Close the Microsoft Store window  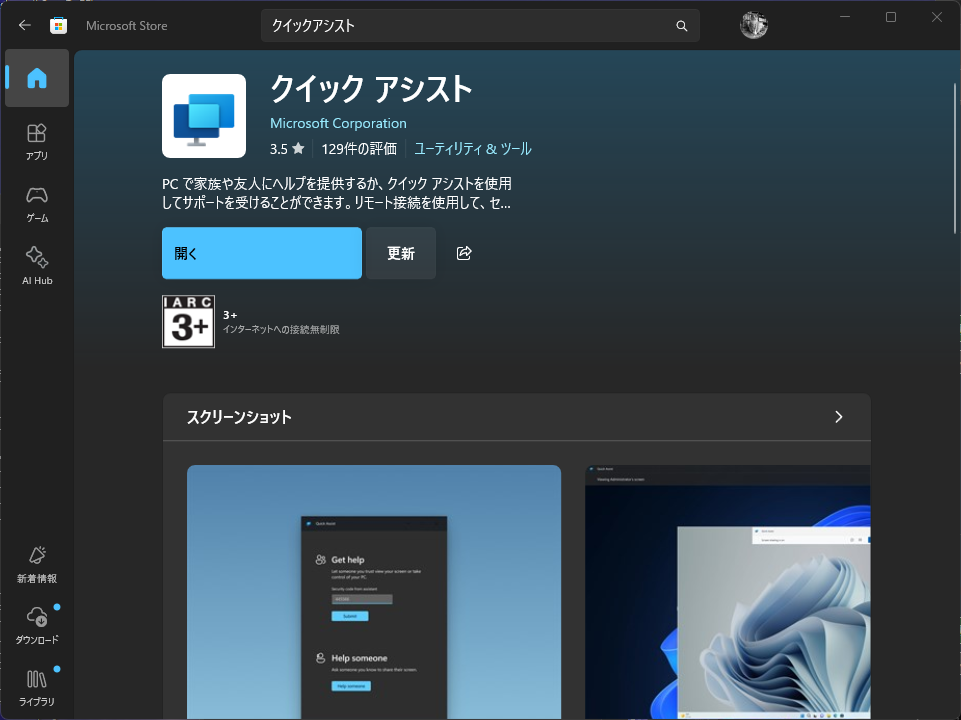point(936,17)
